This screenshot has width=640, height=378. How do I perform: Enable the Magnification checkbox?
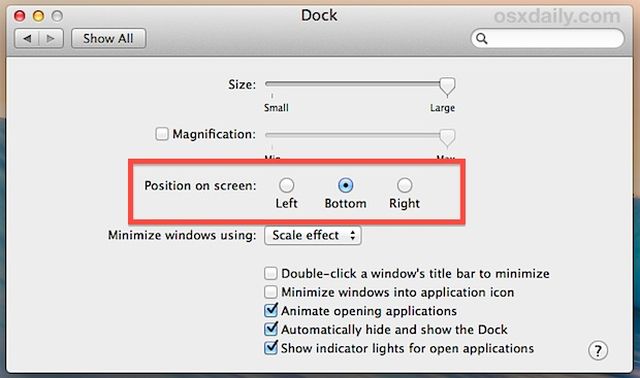pos(162,133)
